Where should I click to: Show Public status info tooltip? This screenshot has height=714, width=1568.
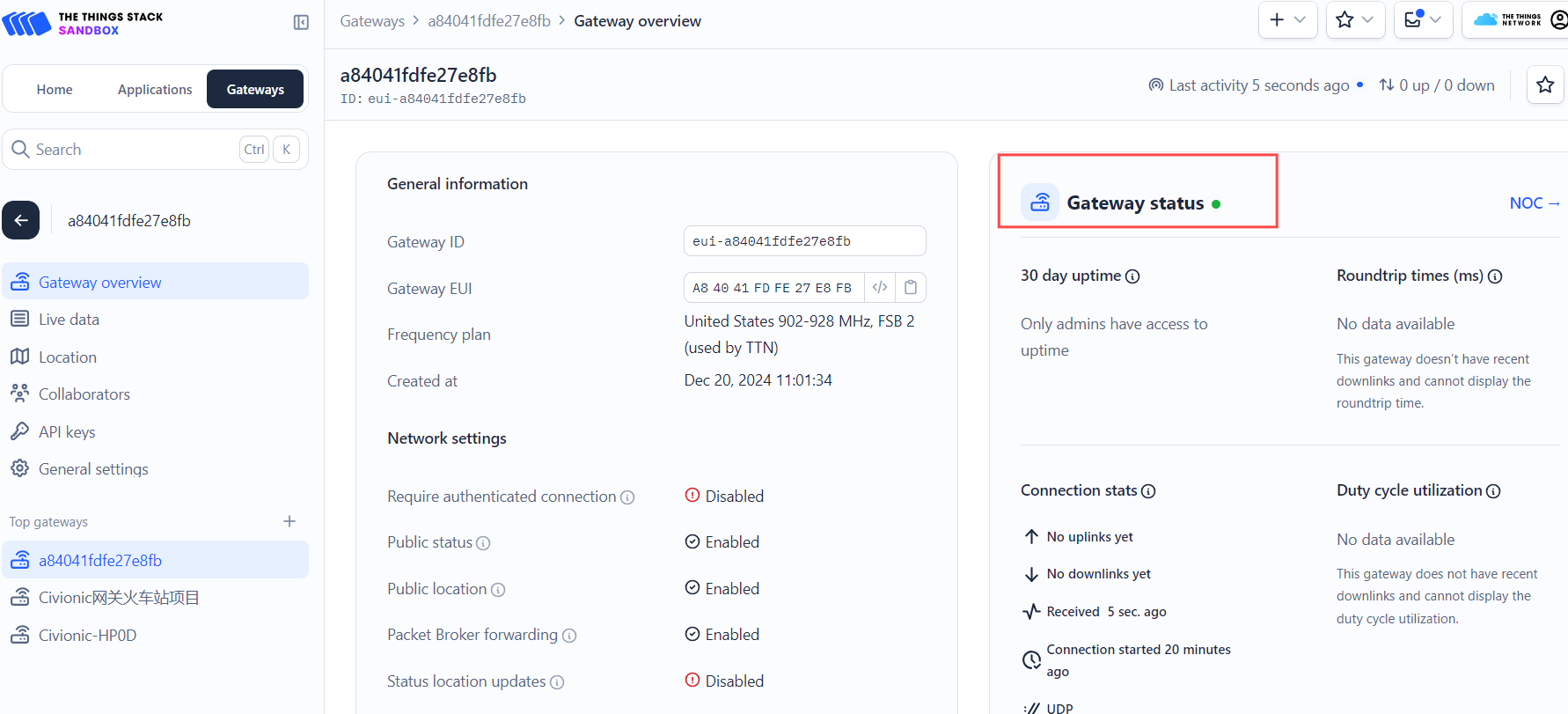click(483, 543)
